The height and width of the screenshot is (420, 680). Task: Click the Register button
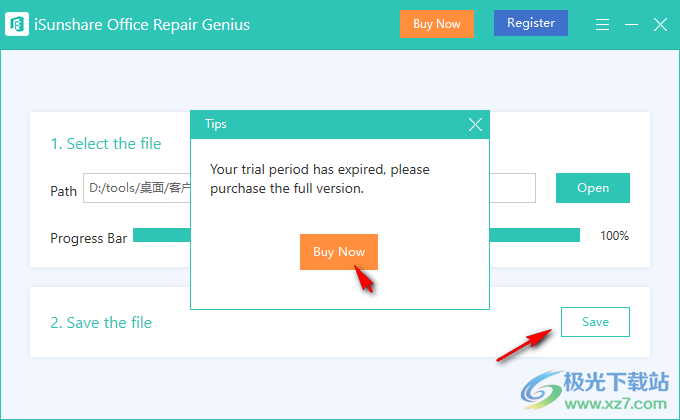coord(531,23)
